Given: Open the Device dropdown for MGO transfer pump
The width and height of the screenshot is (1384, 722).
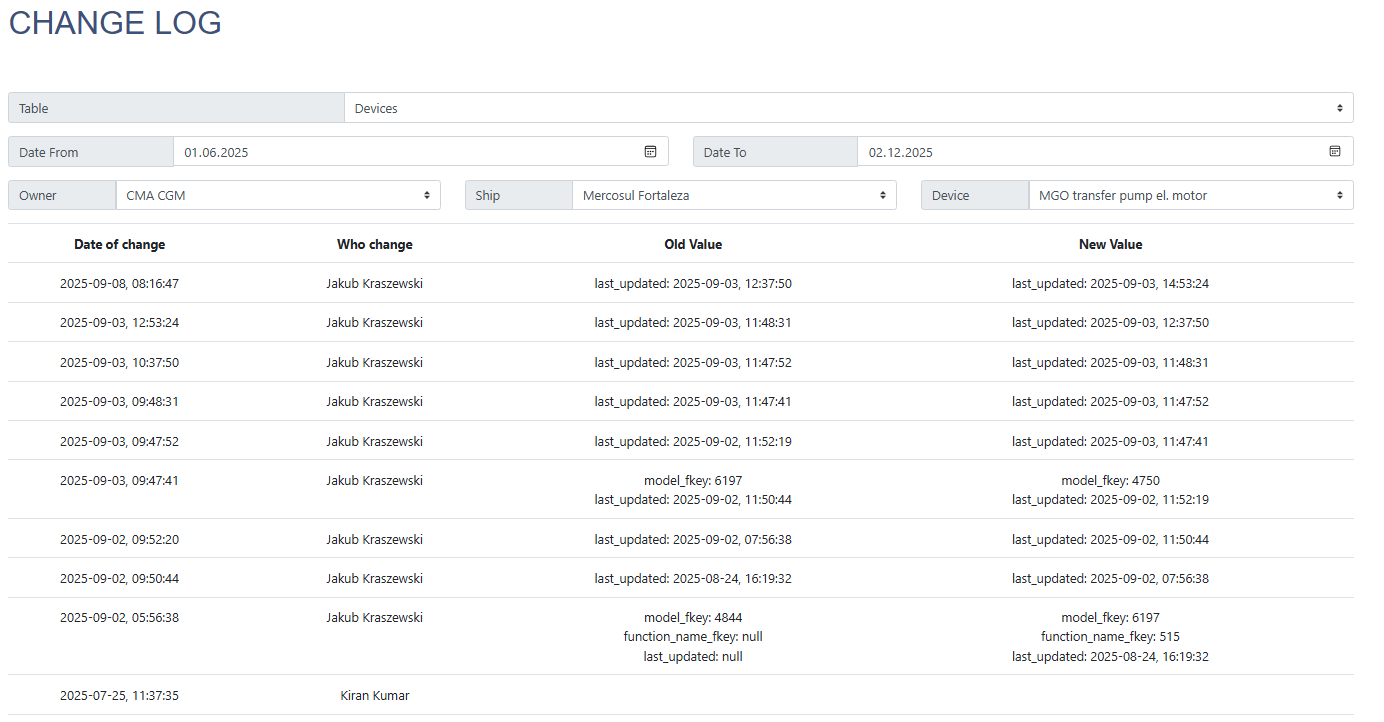Looking at the screenshot, I should tap(1190, 195).
